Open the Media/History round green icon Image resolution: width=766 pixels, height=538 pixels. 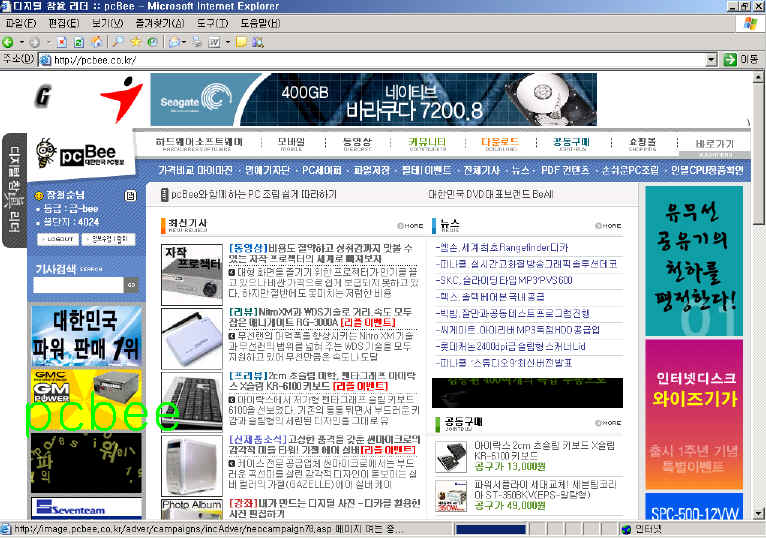click(x=152, y=43)
